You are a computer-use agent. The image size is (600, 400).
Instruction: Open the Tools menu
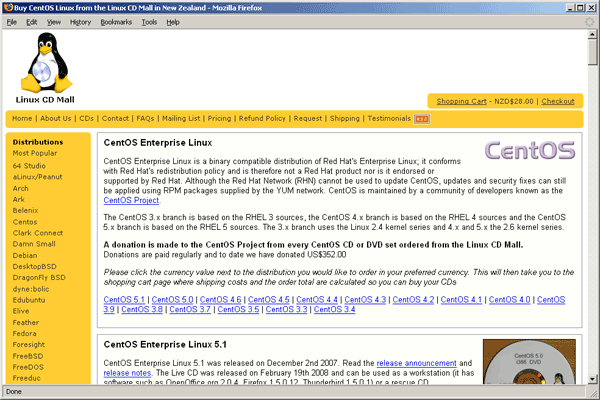click(149, 22)
